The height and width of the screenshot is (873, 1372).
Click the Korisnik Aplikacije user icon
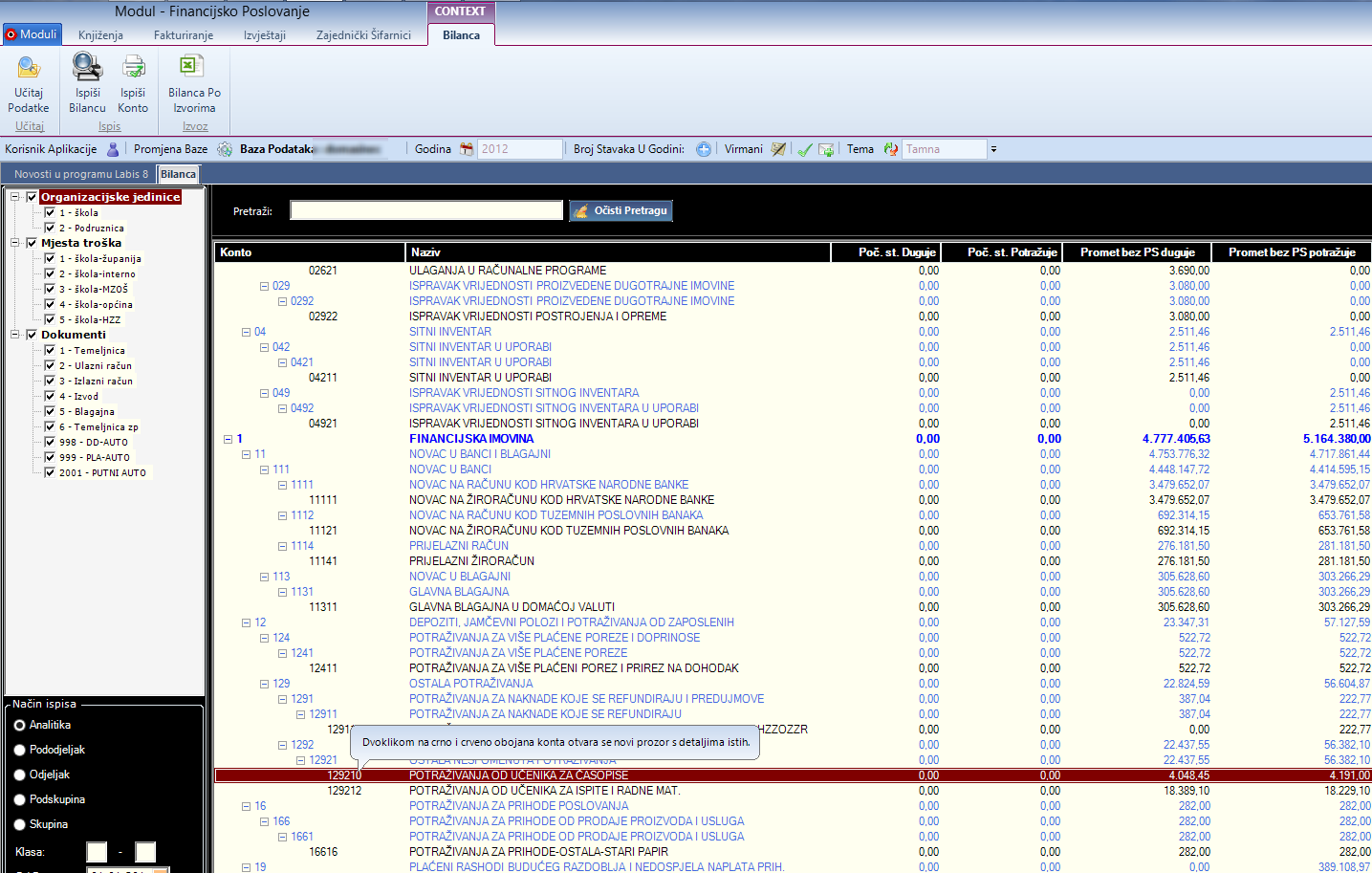(113, 149)
